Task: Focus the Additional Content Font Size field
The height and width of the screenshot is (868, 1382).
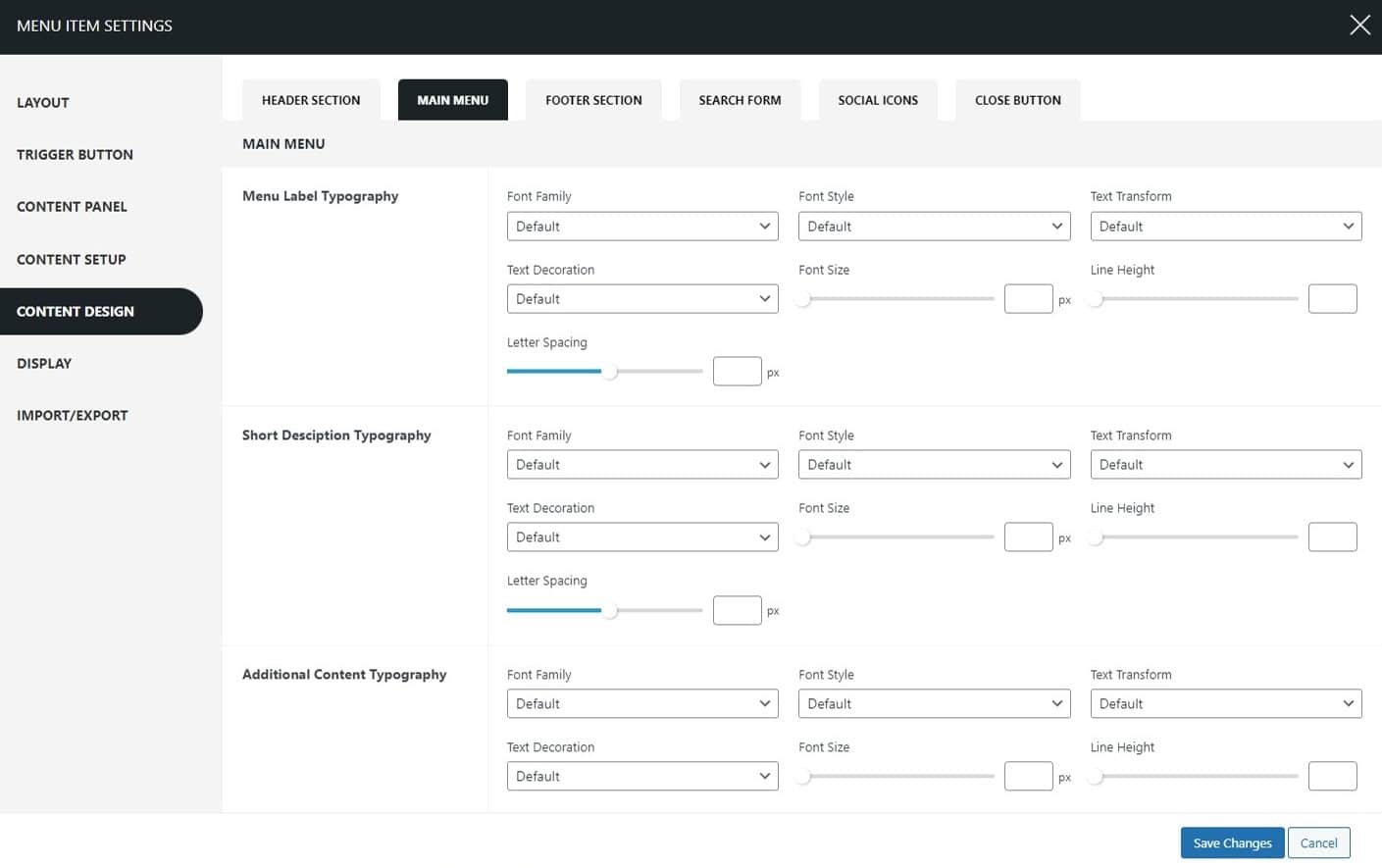Action: (x=1028, y=776)
